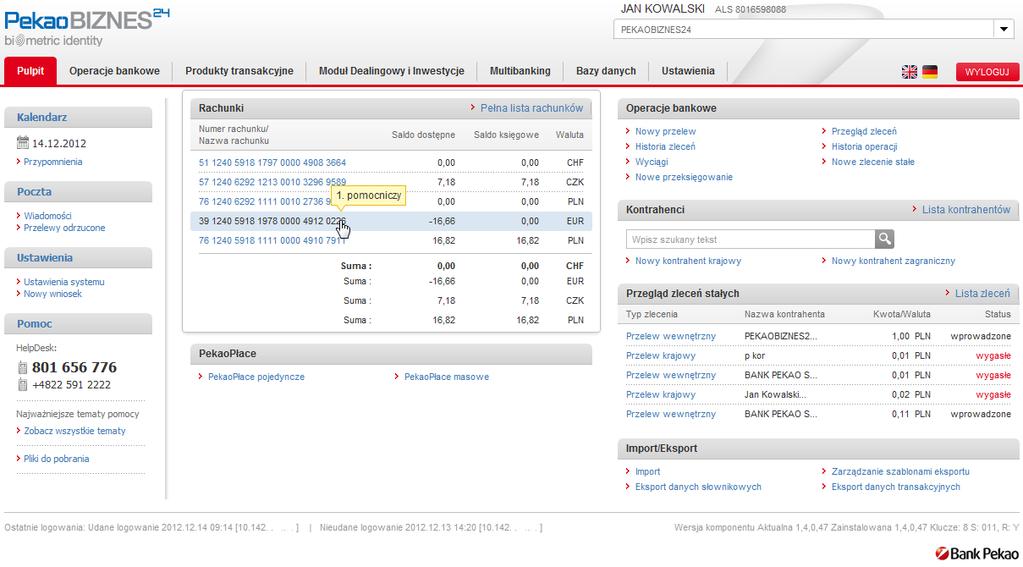This screenshot has width=1023, height=567.
Task: Open PLN account 76 1240 6292 1111
Action: [265, 202]
